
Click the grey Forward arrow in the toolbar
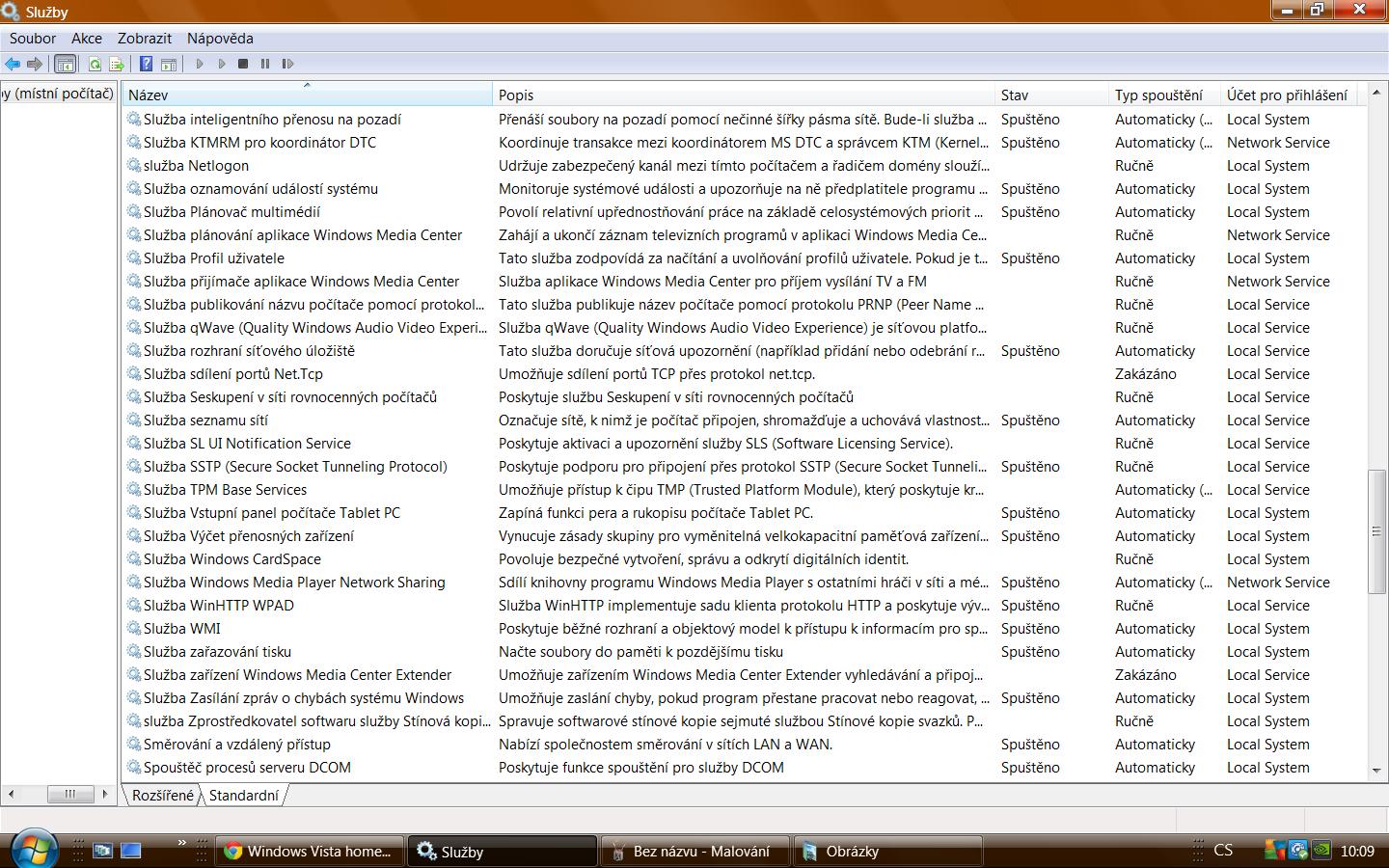coord(35,64)
